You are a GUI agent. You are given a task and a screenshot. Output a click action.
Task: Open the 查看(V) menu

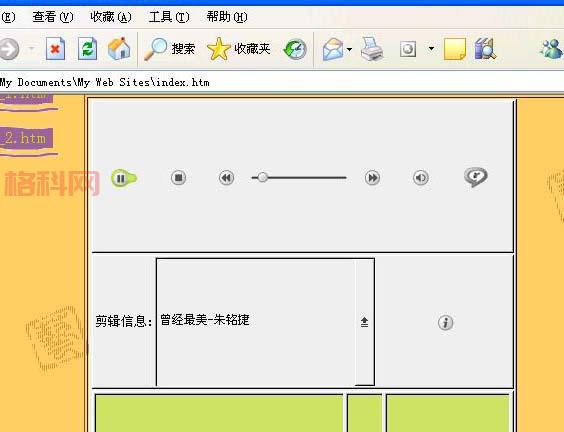tap(53, 17)
